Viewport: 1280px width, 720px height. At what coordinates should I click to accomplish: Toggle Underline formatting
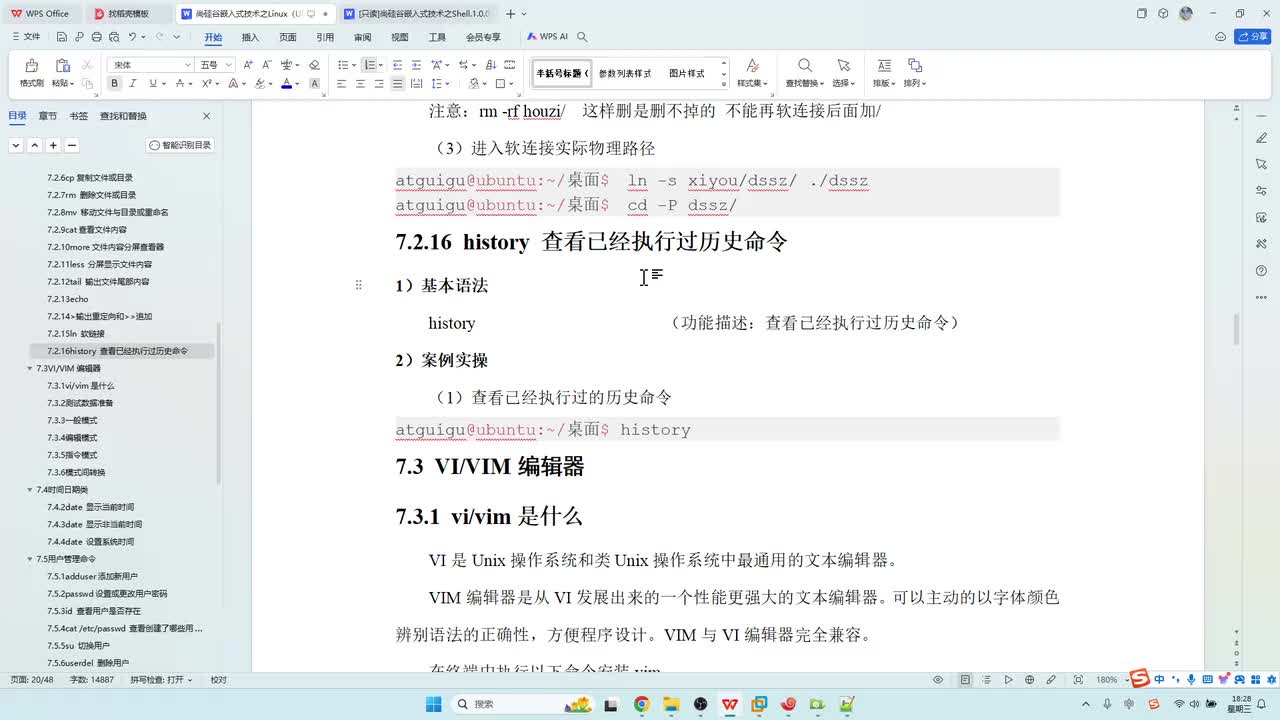click(152, 84)
